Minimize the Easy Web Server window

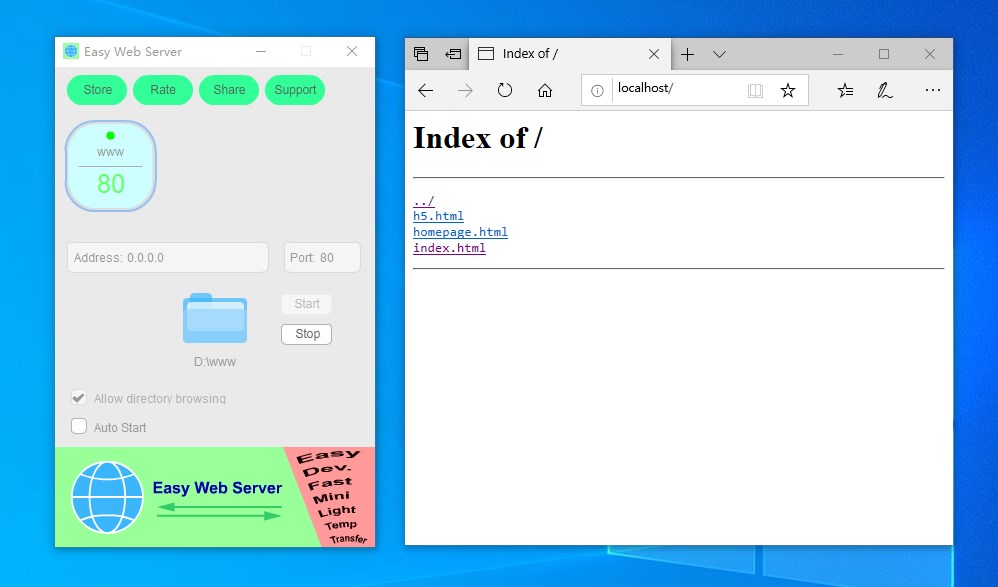[x=261, y=52]
